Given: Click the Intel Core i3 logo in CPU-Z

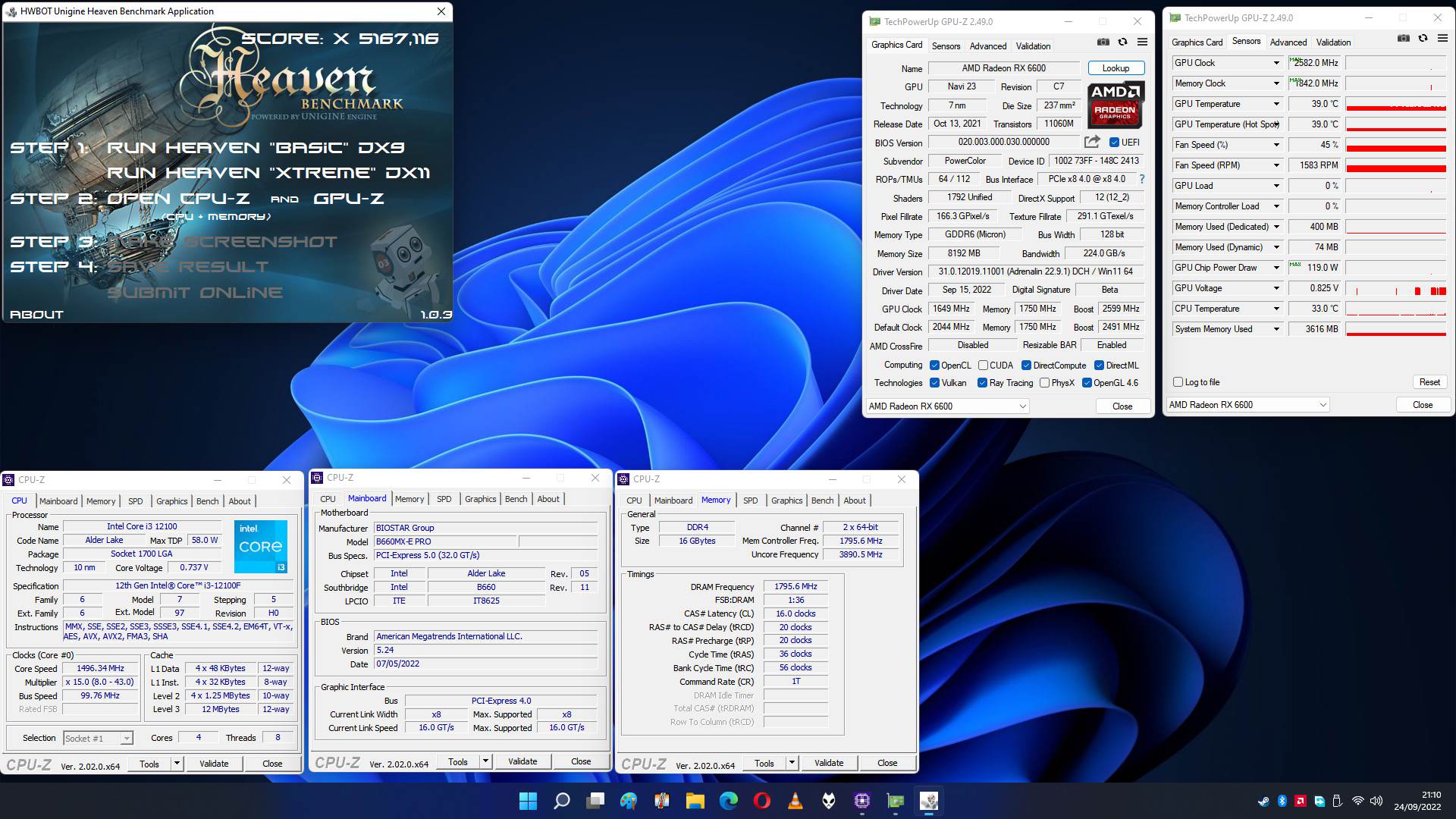Looking at the screenshot, I should click(261, 546).
